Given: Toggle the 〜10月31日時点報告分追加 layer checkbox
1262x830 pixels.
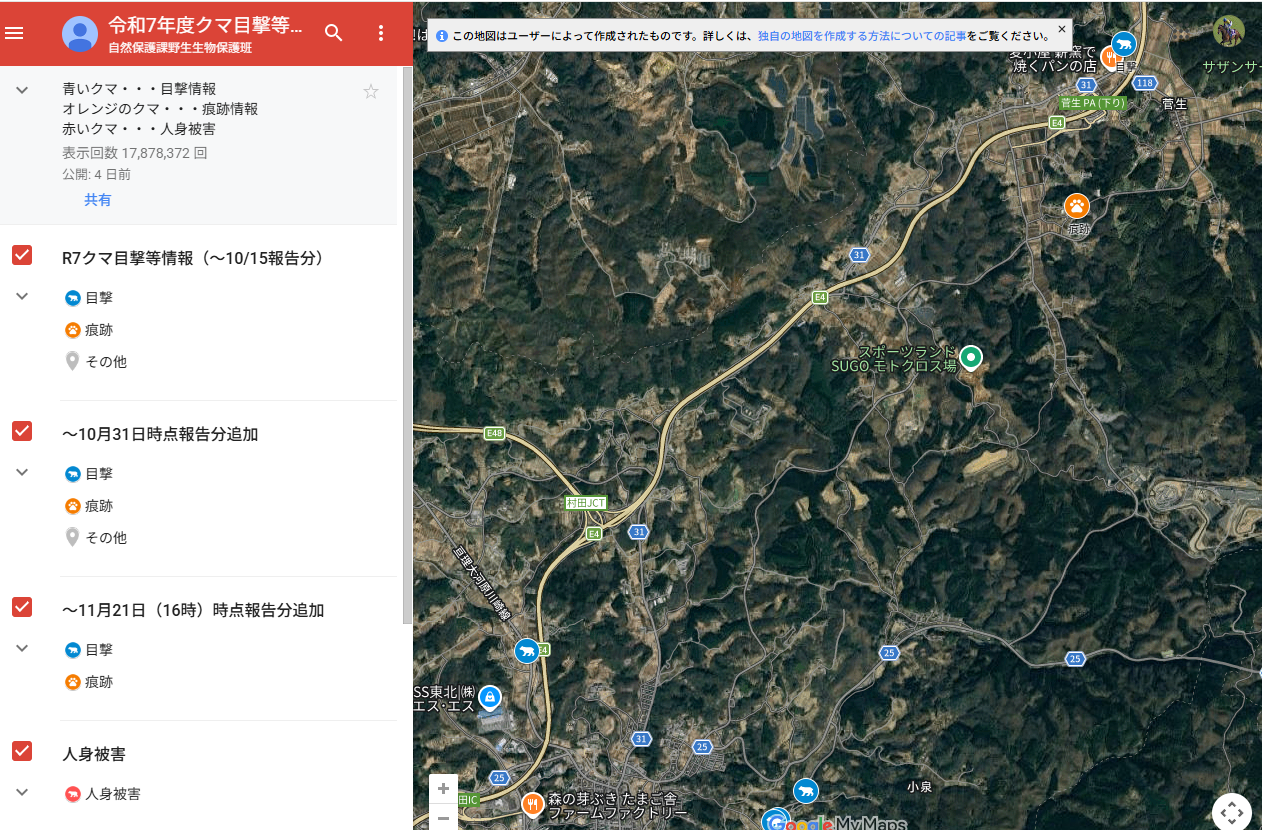Looking at the screenshot, I should 22,431.
